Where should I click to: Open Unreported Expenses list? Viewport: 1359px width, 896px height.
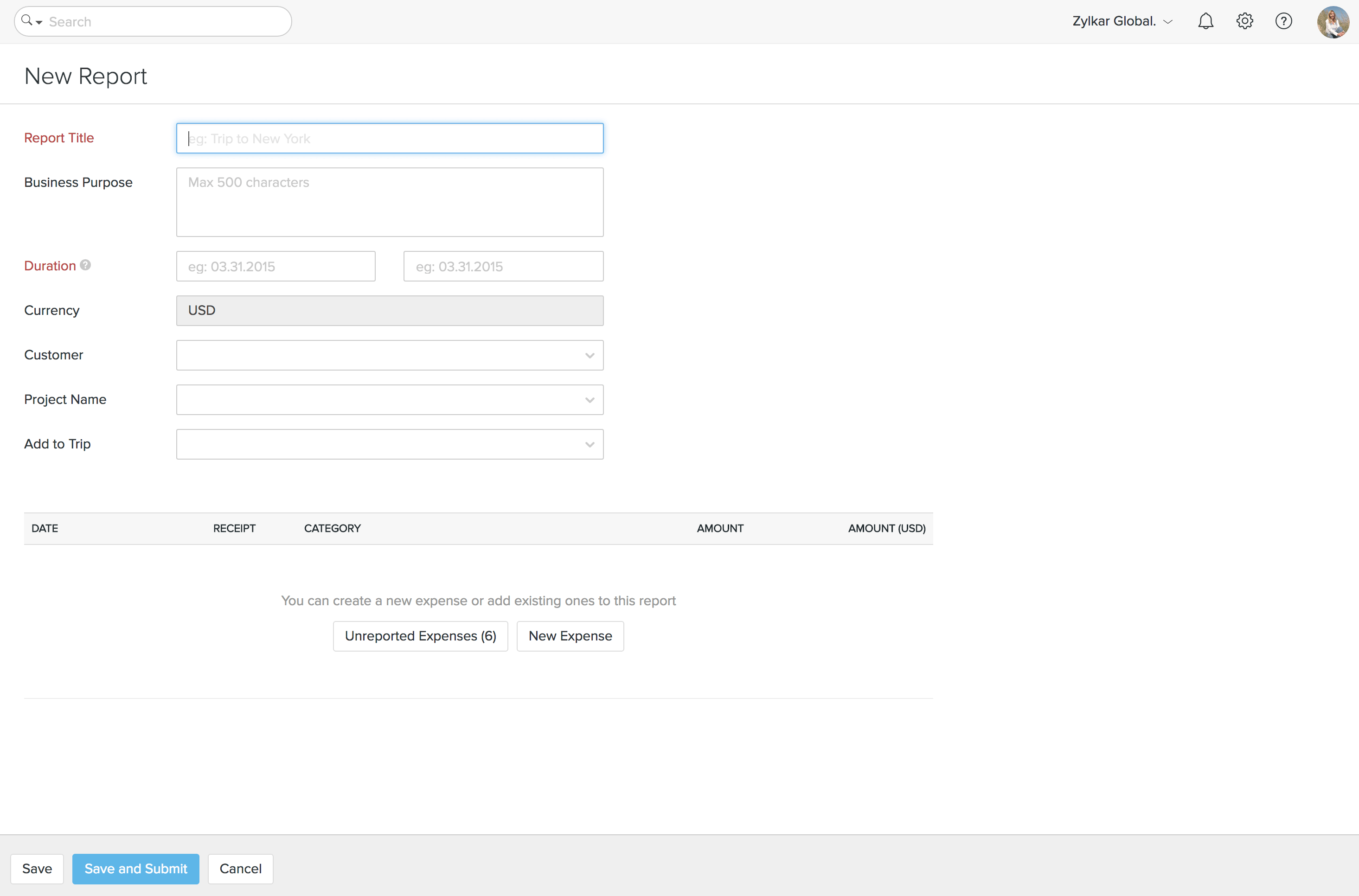tap(420, 635)
